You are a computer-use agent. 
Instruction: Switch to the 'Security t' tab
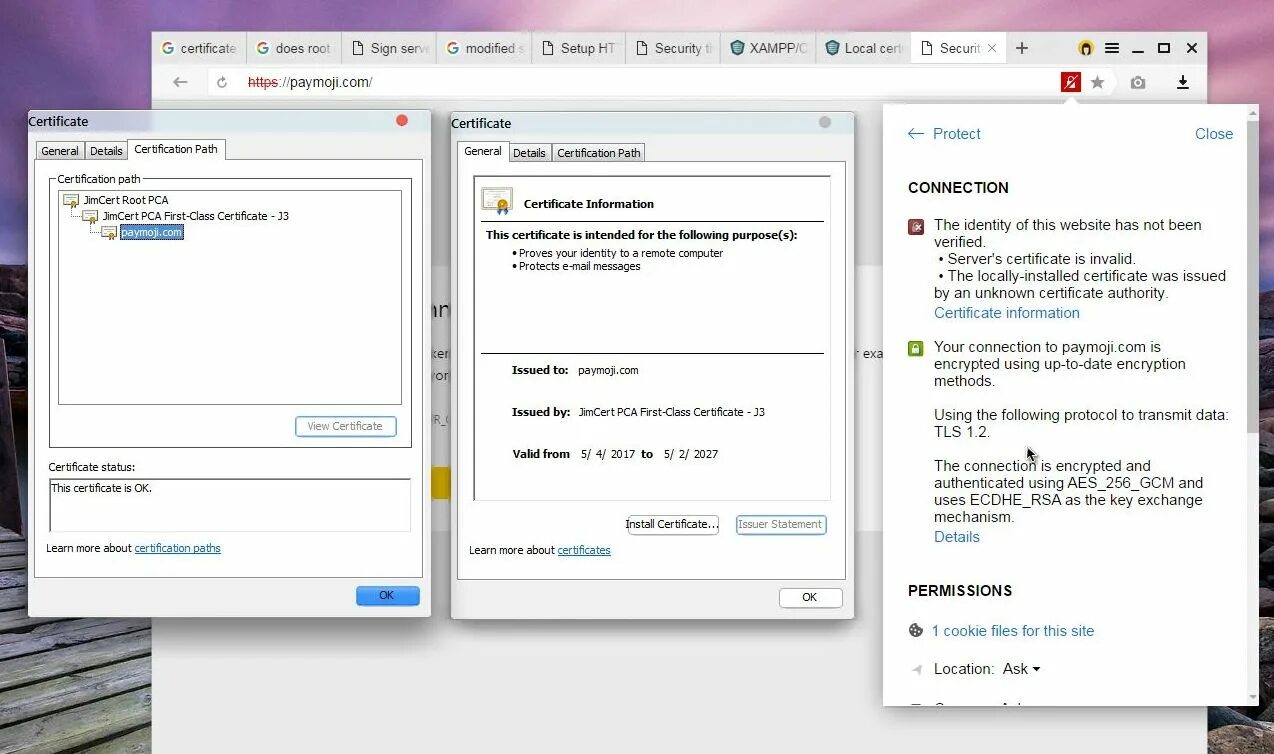(672, 48)
